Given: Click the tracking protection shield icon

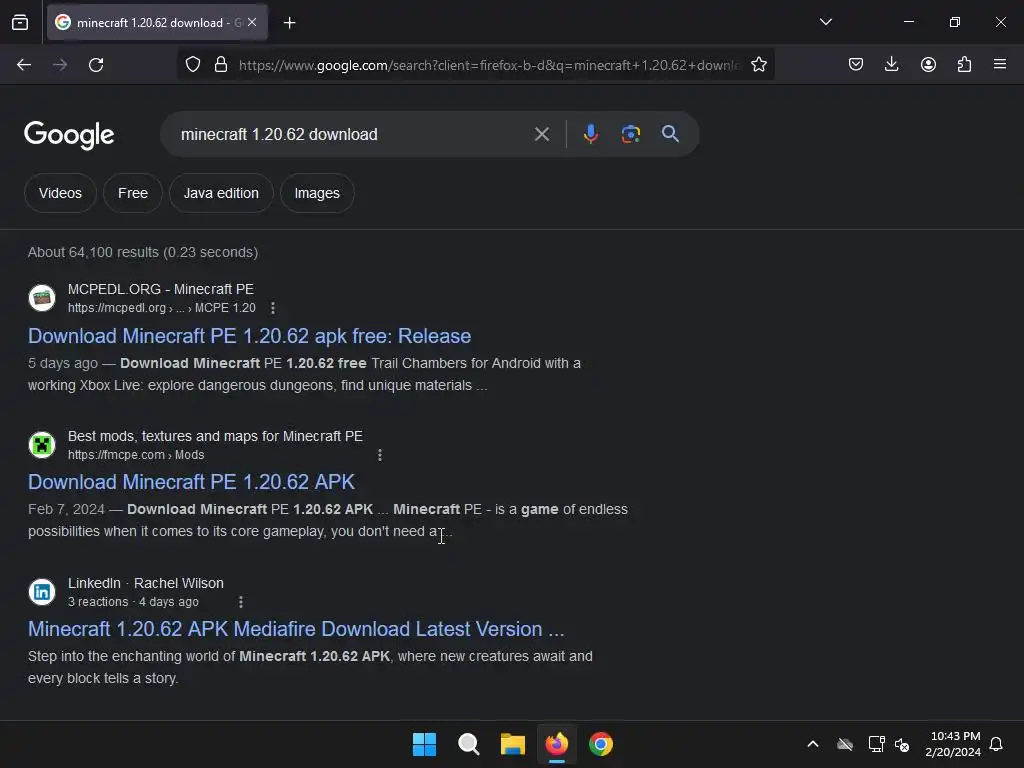Looking at the screenshot, I should (193, 65).
